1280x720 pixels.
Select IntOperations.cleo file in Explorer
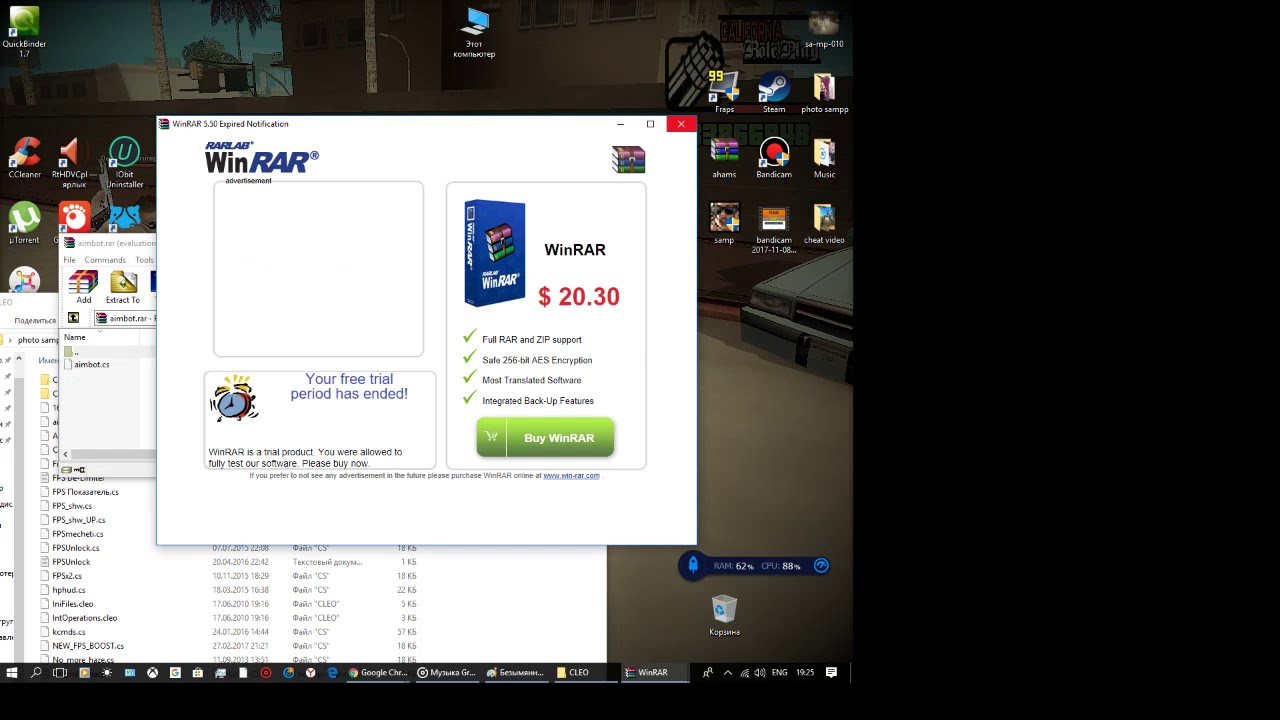(85, 618)
